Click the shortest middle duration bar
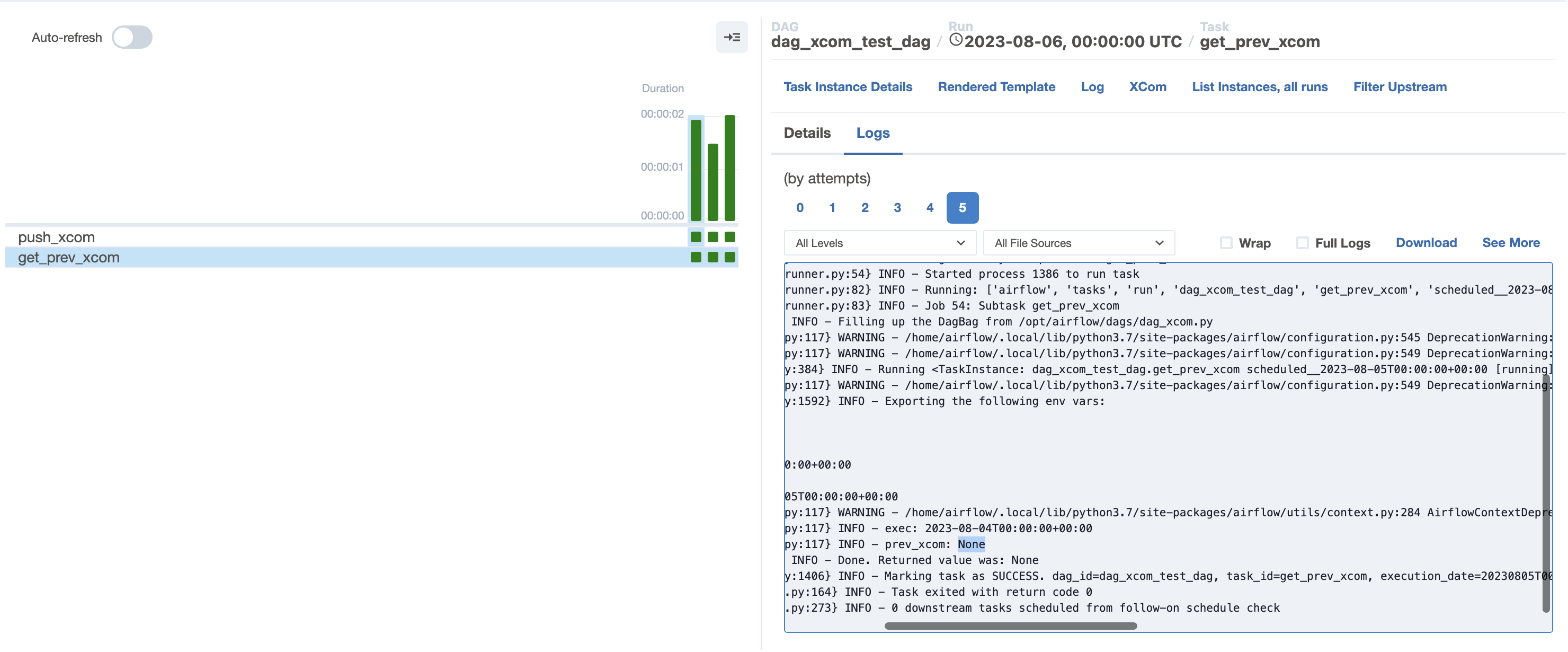 tap(713, 182)
